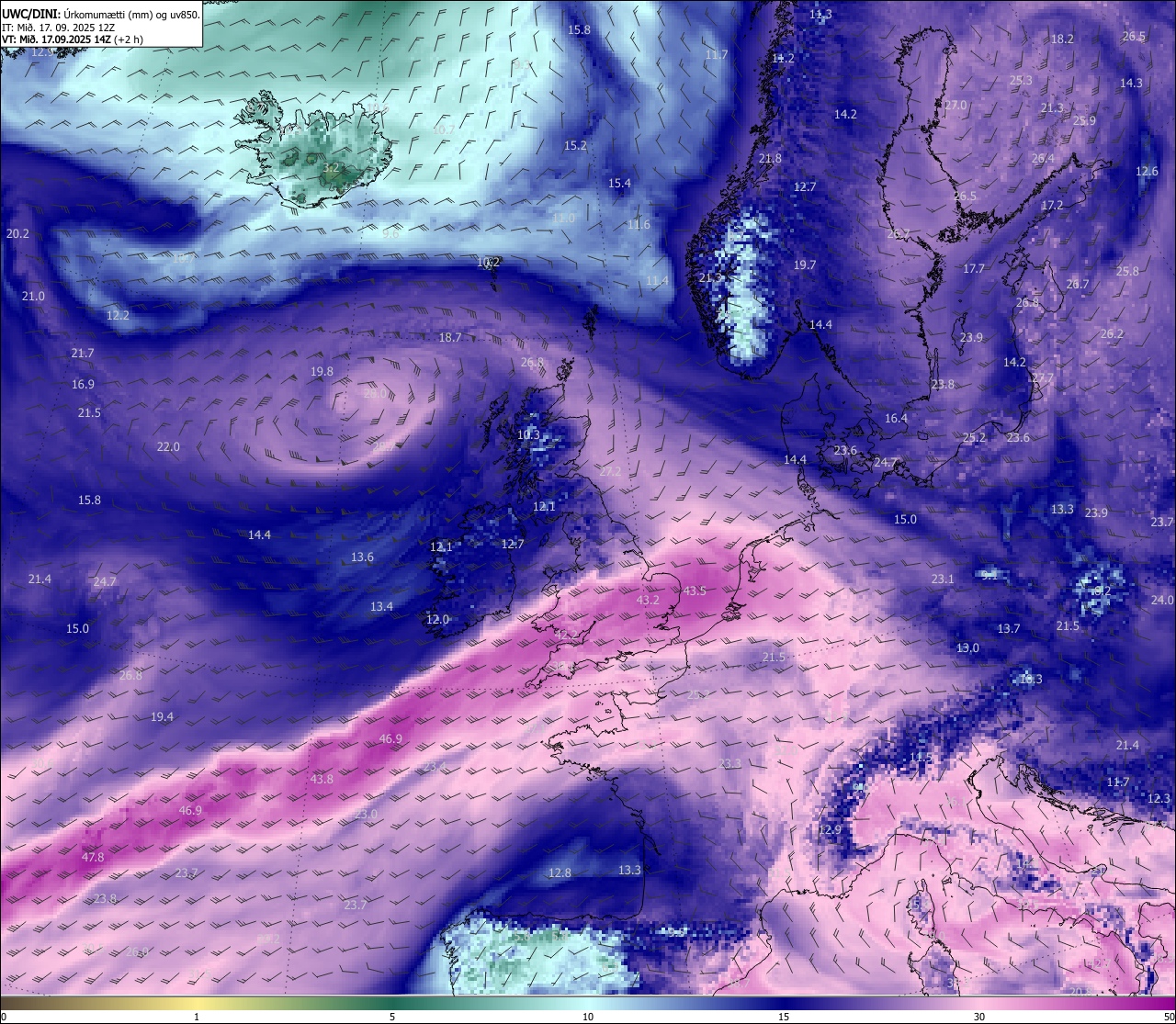Click the 13.7 value on the map

coord(1009,628)
